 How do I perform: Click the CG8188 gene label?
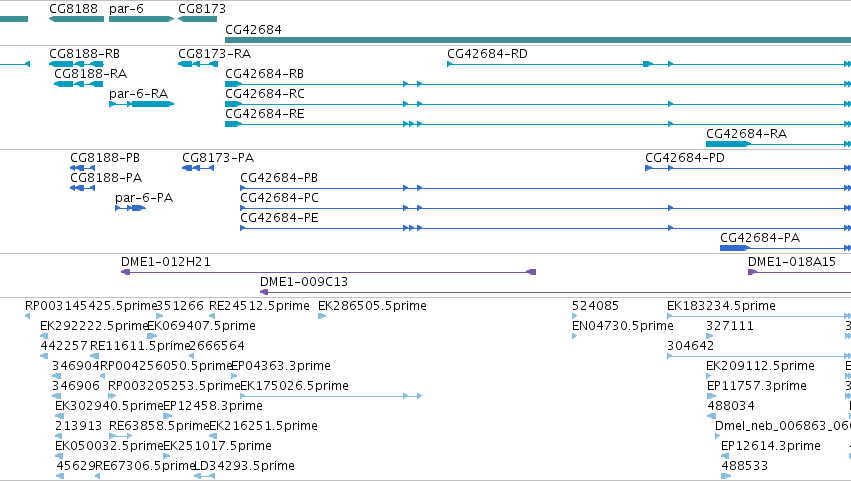pos(73,9)
